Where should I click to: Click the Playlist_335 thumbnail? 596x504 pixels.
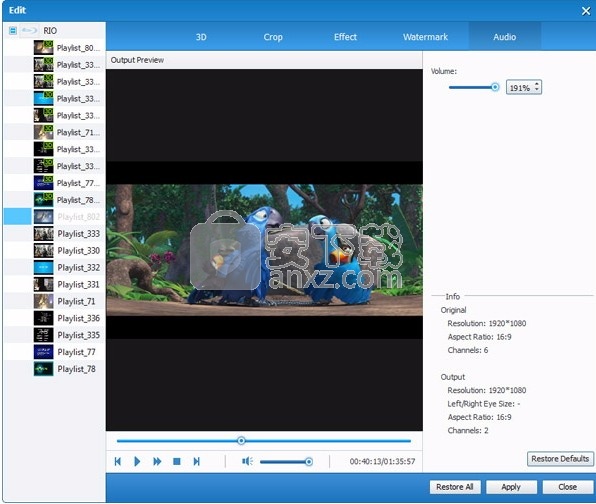click(43, 335)
